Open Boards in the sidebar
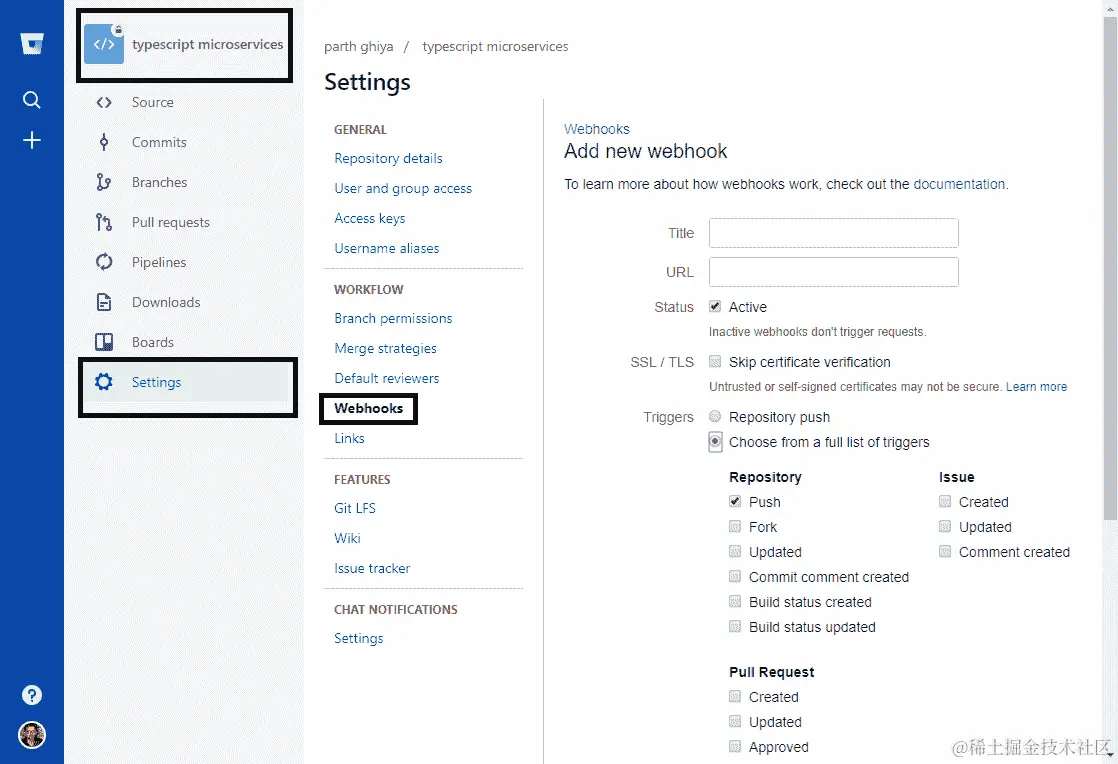This screenshot has height=764, width=1118. 153,341
